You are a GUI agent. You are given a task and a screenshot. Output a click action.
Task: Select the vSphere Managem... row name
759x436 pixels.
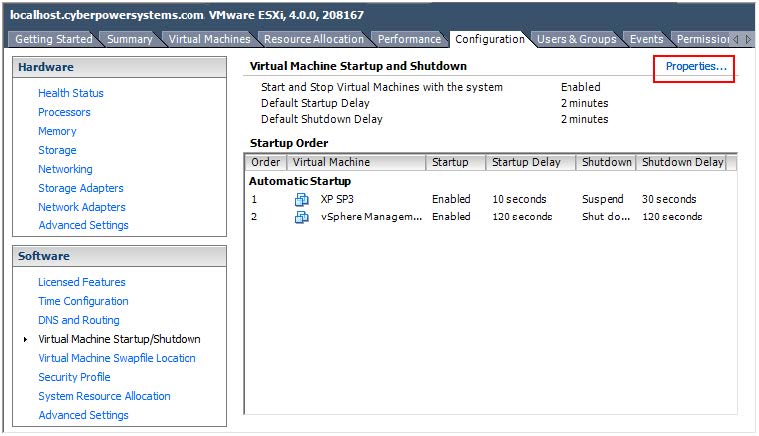coord(371,217)
